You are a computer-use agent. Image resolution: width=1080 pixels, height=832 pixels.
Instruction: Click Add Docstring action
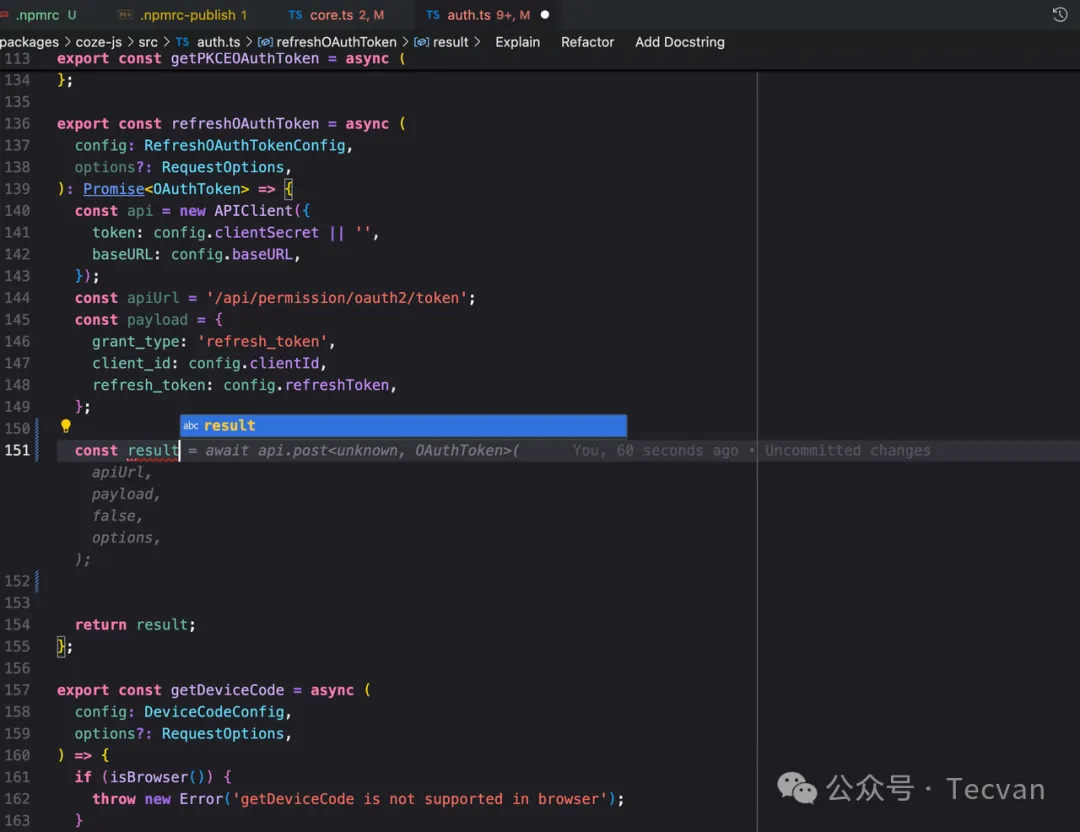click(x=679, y=42)
